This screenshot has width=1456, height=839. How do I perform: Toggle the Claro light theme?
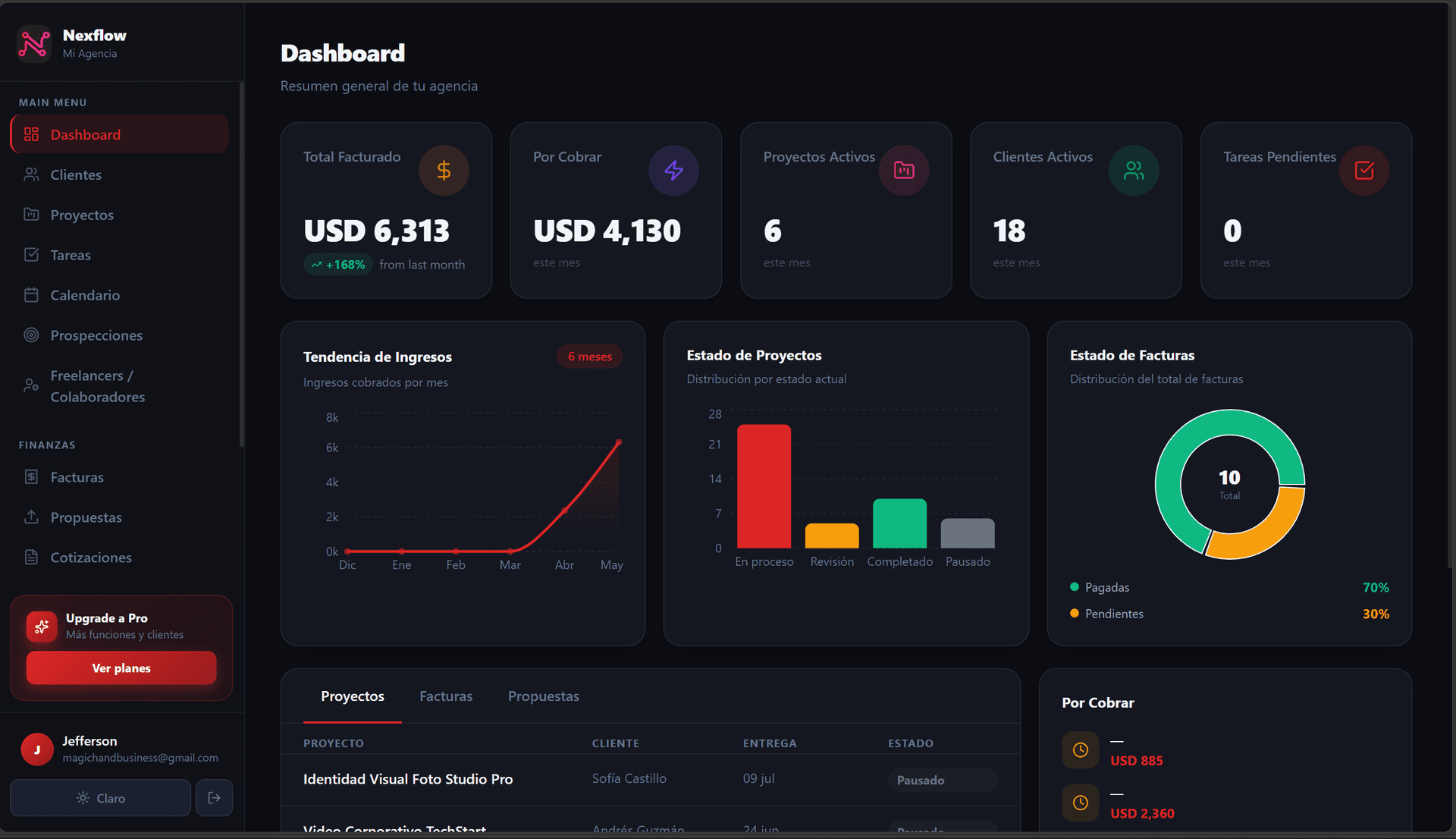pos(101,798)
